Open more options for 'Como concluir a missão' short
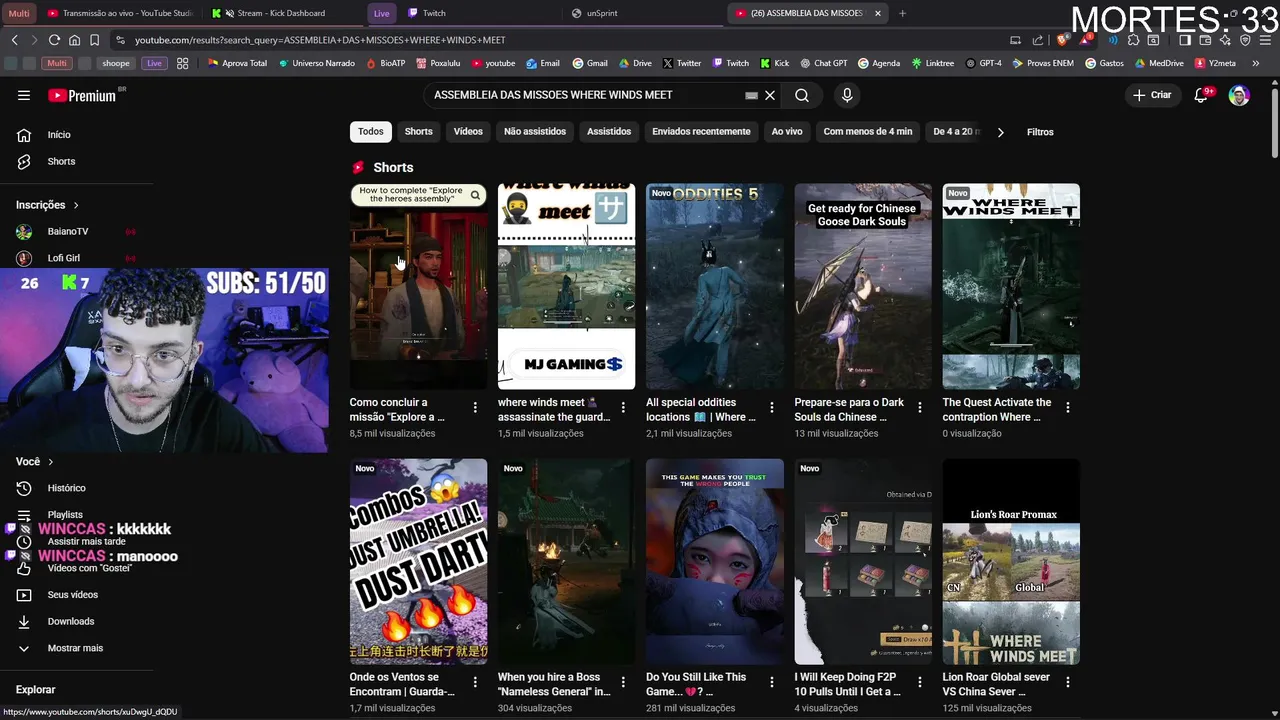The image size is (1280, 720). (475, 407)
